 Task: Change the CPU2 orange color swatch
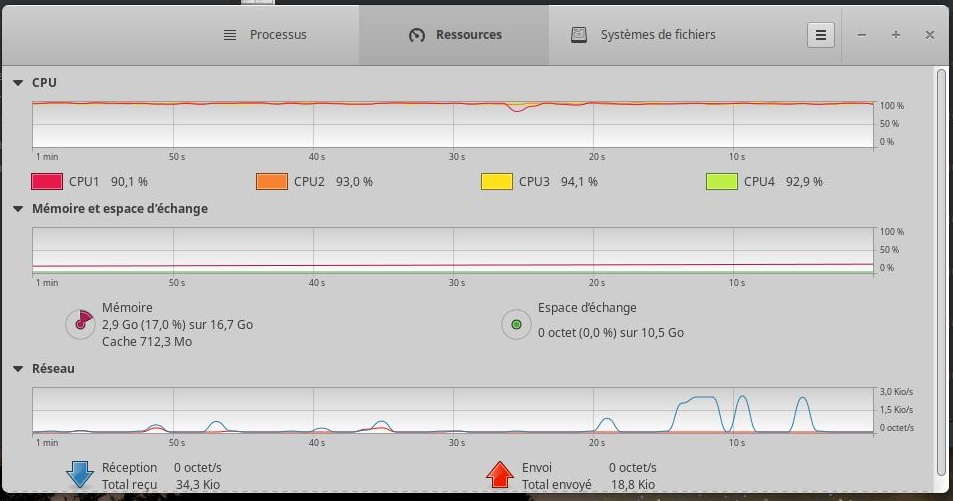tap(272, 181)
